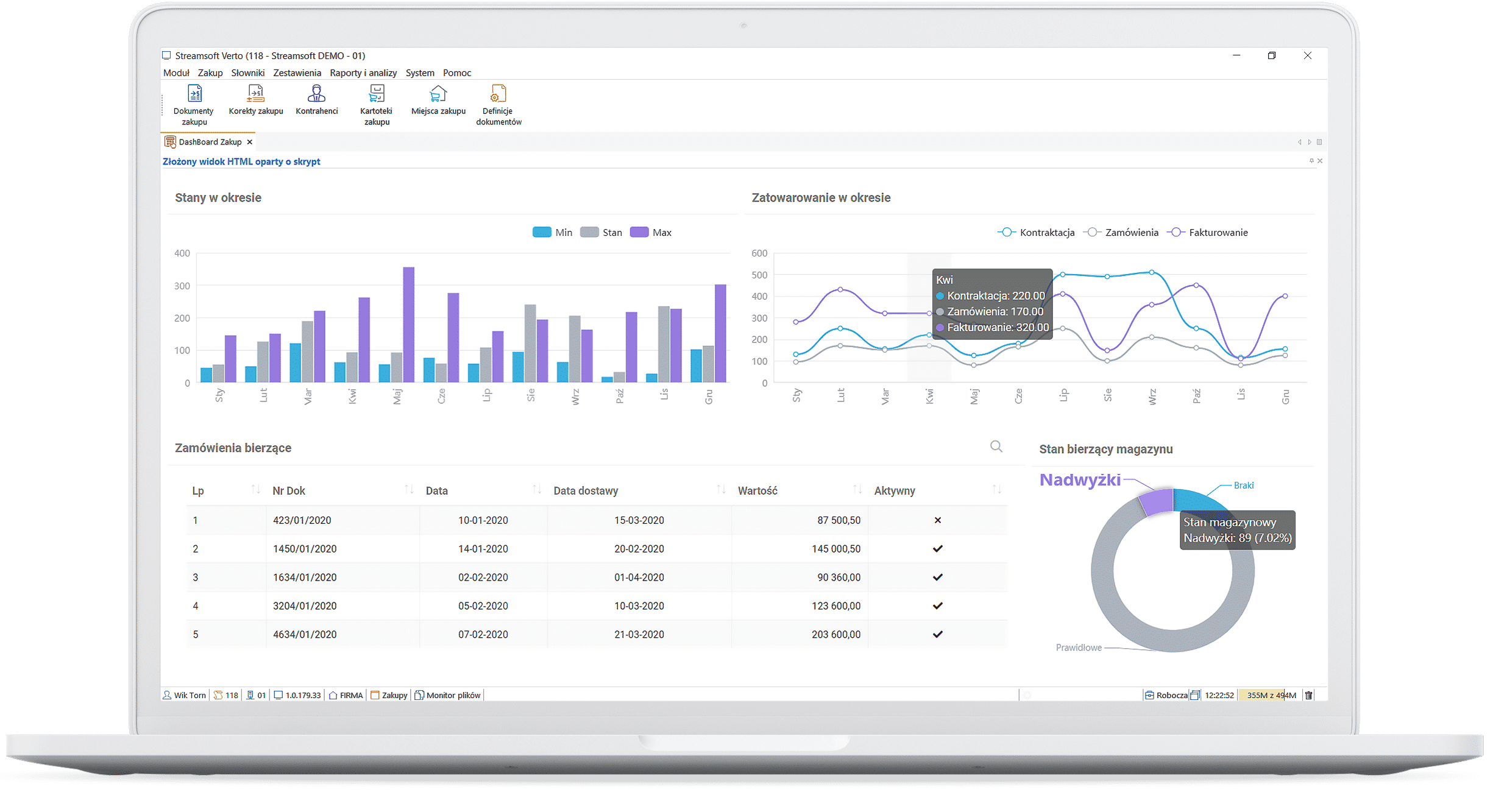Click the 355M z 494M memory indicator
Image resolution: width=1493 pixels, height=812 pixels.
pos(1271,695)
